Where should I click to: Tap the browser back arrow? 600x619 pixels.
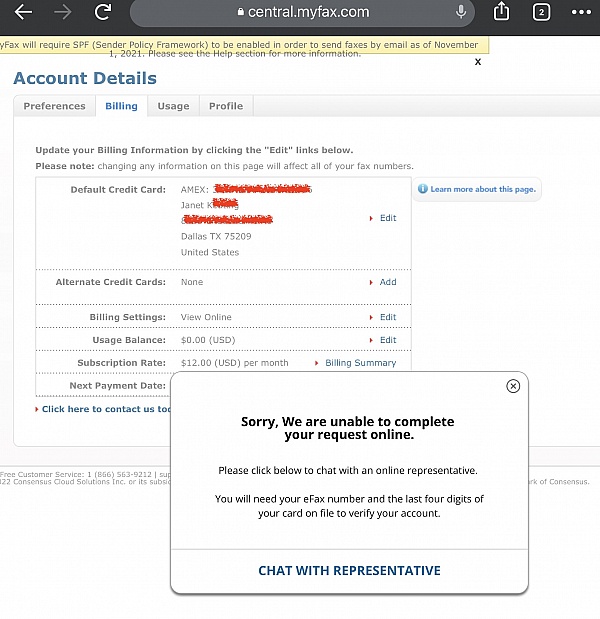point(23,13)
